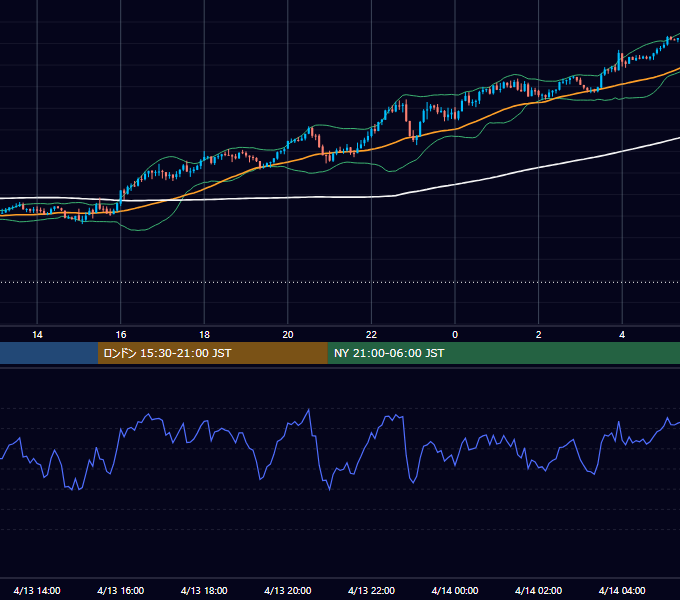
Task: Click the blue session bar before London
Action: [x=49, y=353]
